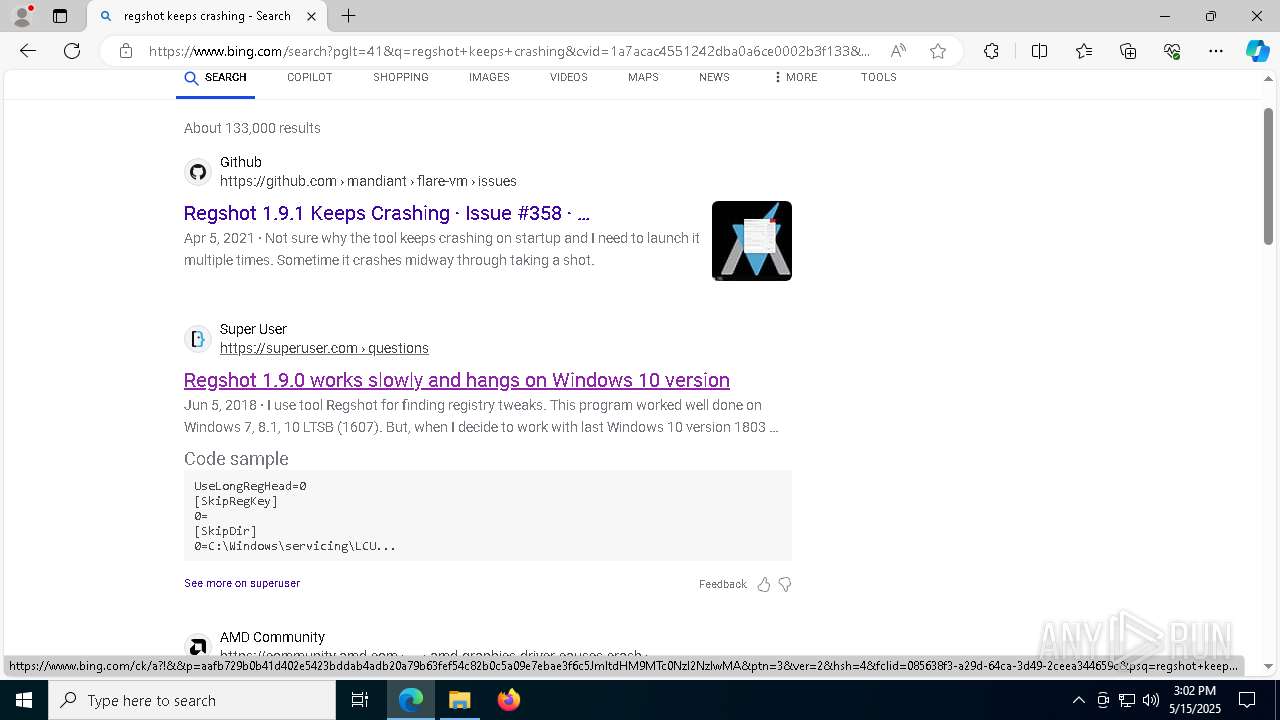
Task: Open volume control tray icon
Action: click(x=1151, y=700)
